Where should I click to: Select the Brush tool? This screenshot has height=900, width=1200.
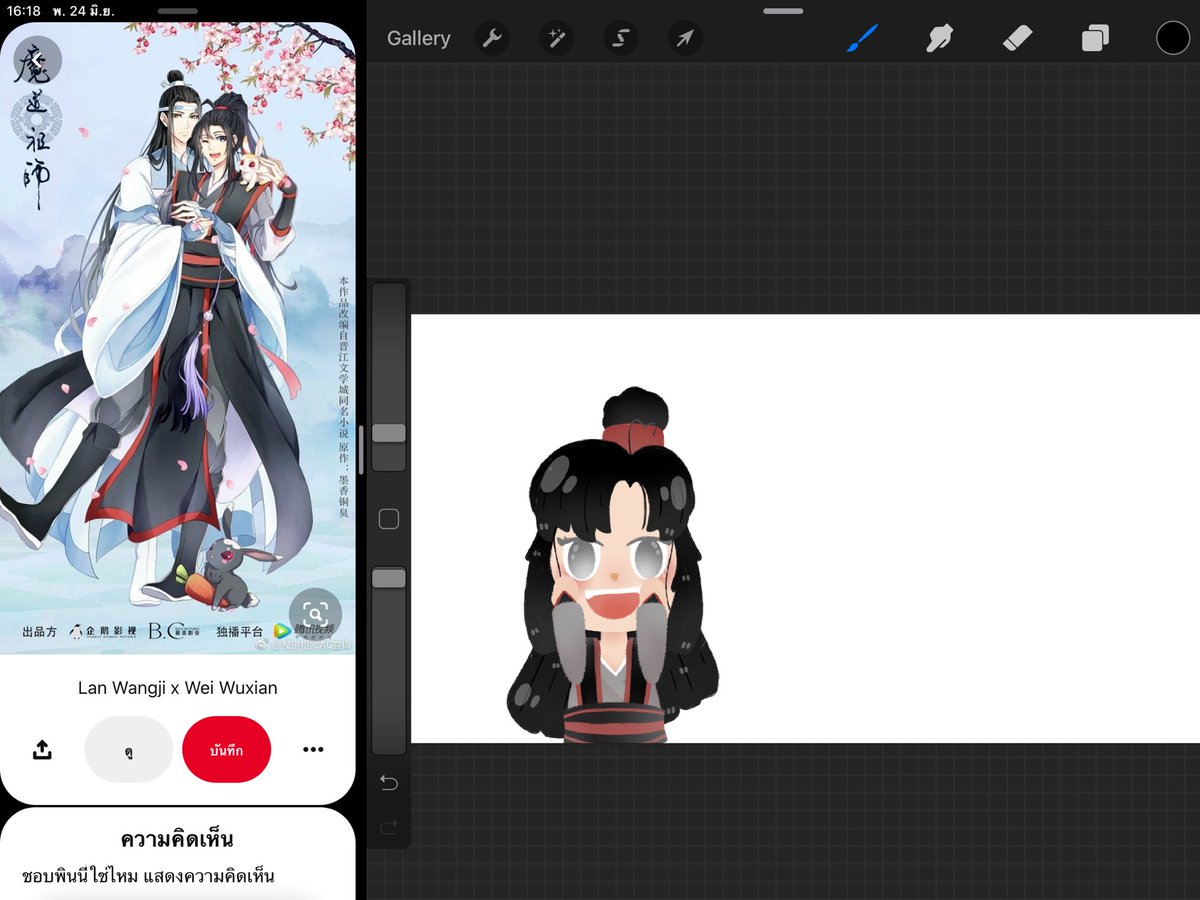coord(861,39)
